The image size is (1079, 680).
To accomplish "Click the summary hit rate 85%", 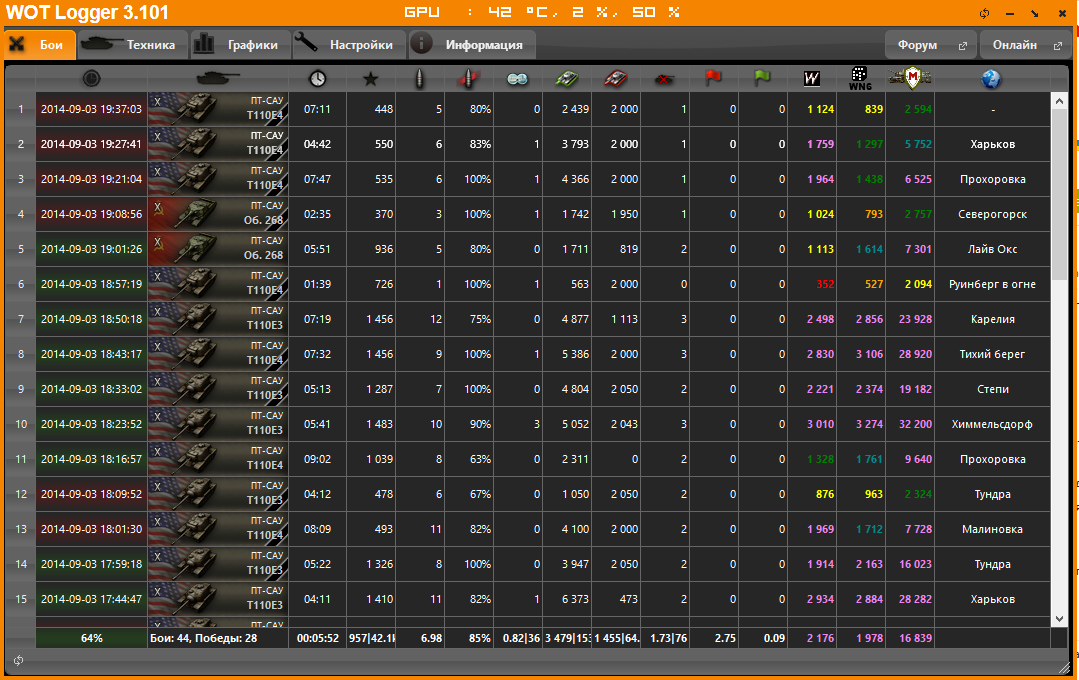I will (x=480, y=638).
